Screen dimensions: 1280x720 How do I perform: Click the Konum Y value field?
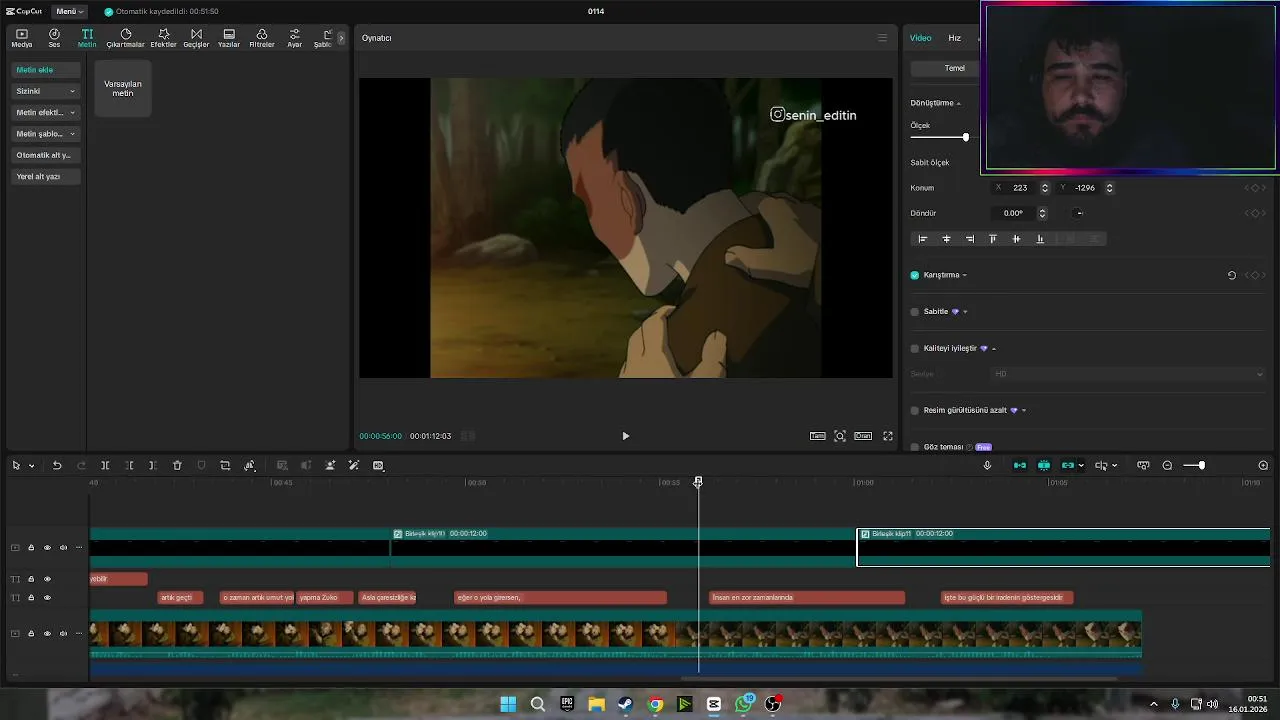pos(1085,188)
